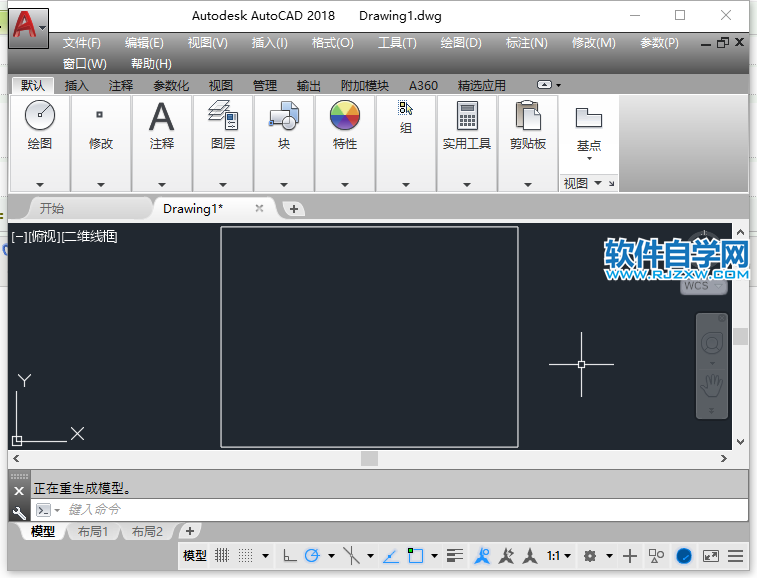Click the command line input field
This screenshot has height=578, width=757.
pyautogui.click(x=389, y=510)
